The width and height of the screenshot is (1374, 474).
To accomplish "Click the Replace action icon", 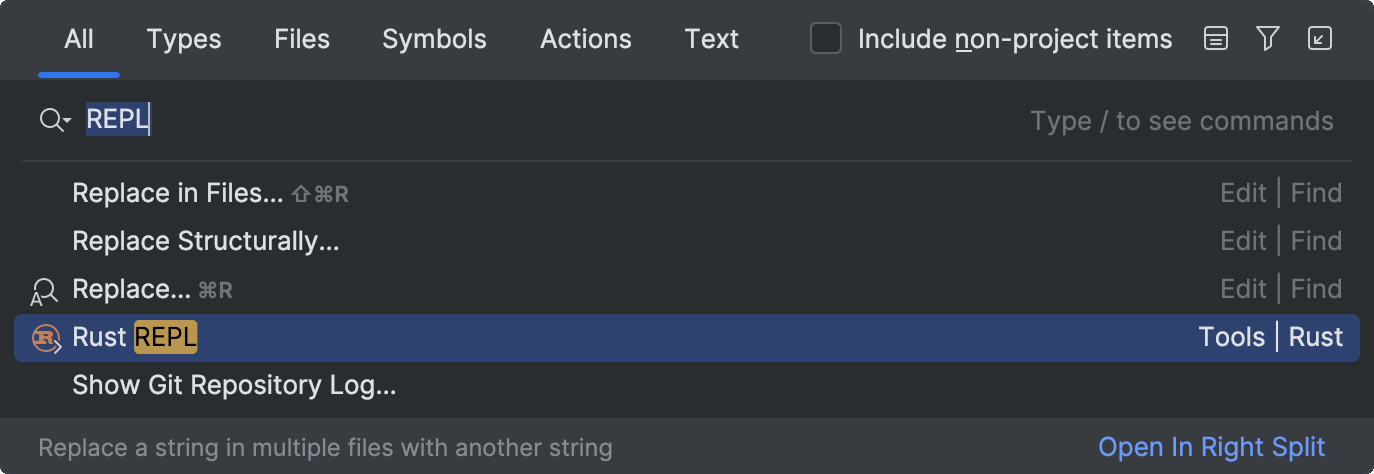I will point(44,291).
